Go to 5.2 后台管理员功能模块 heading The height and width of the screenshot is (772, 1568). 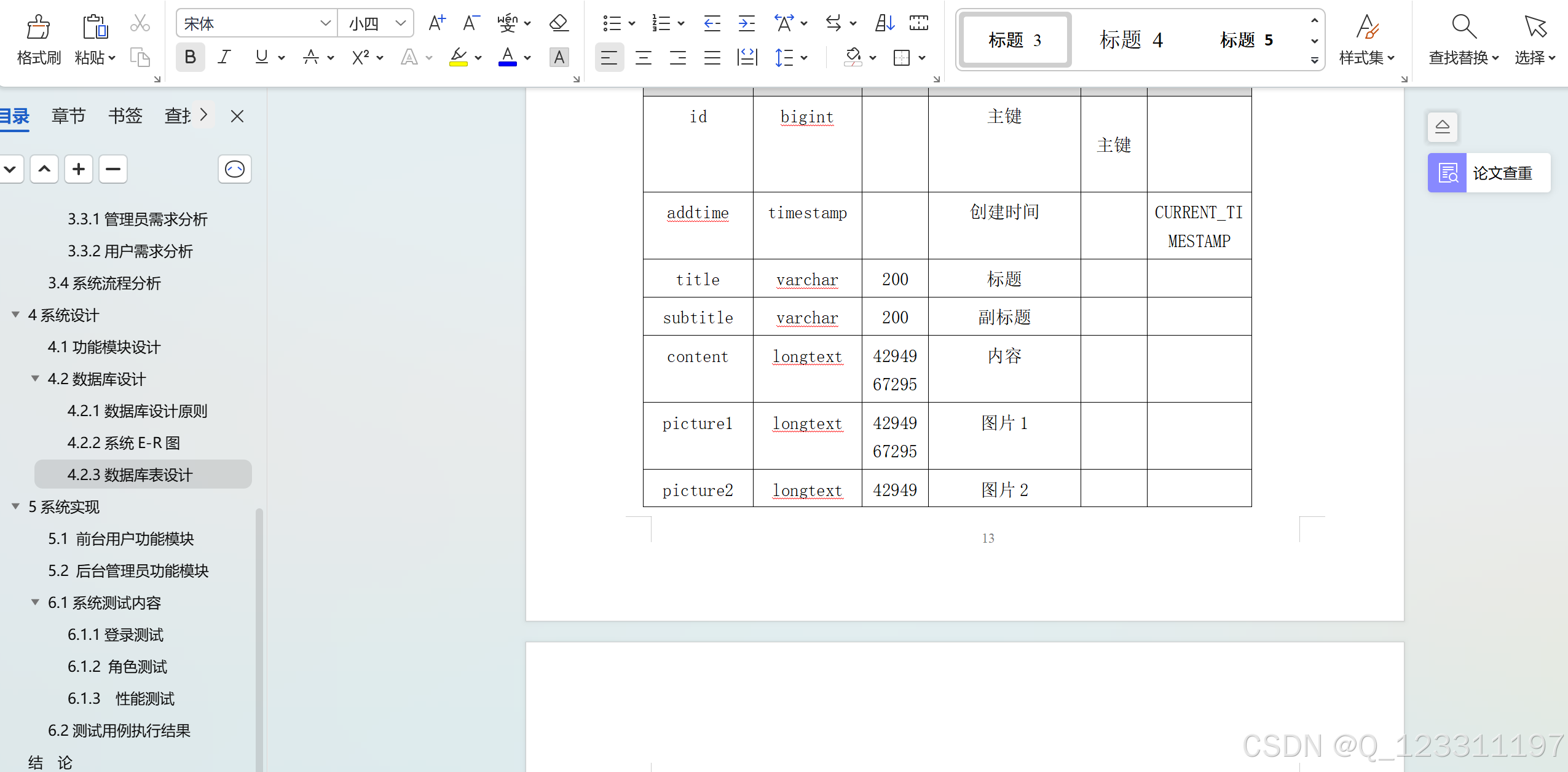click(x=128, y=570)
